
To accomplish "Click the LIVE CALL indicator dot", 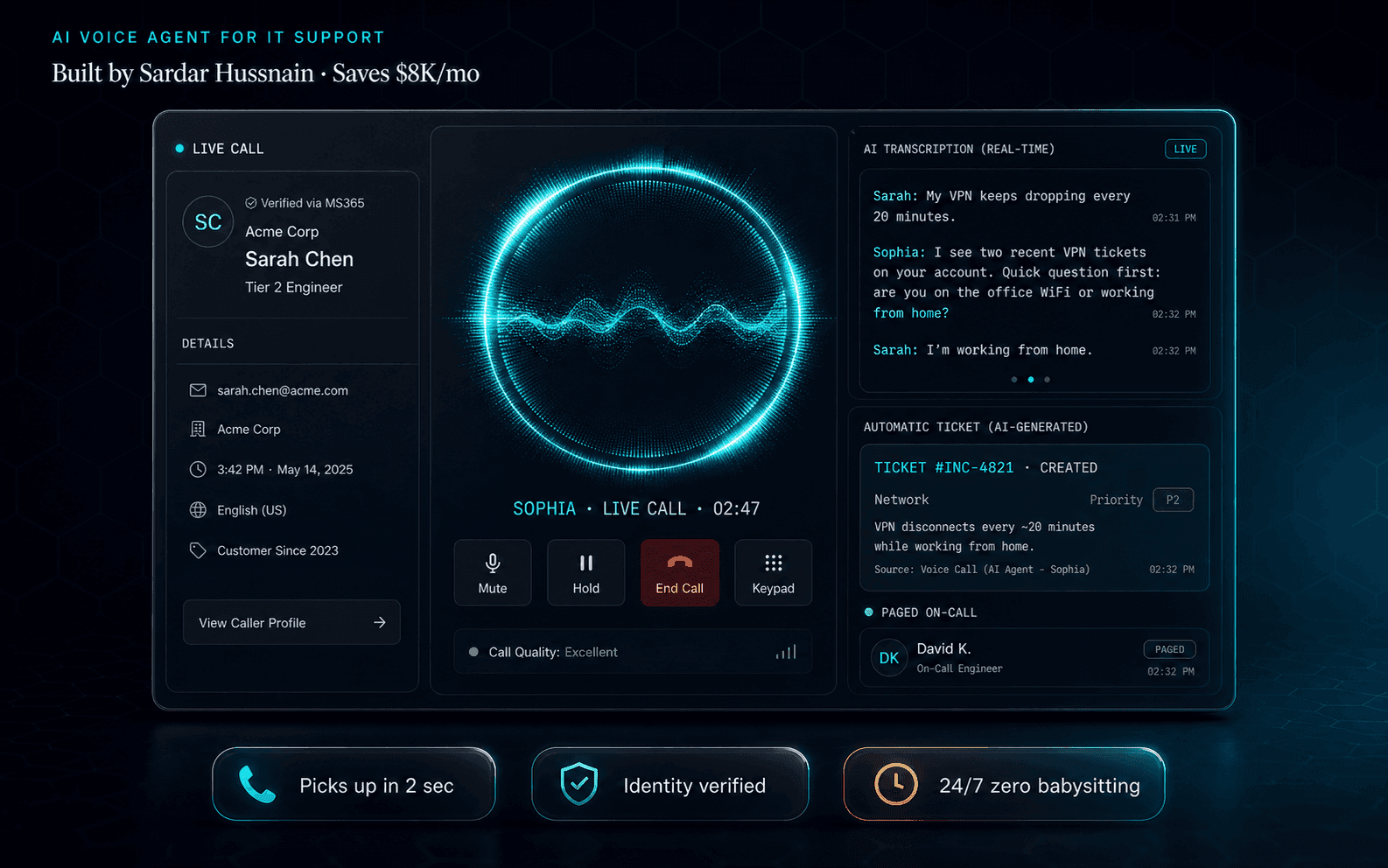I will pos(179,149).
